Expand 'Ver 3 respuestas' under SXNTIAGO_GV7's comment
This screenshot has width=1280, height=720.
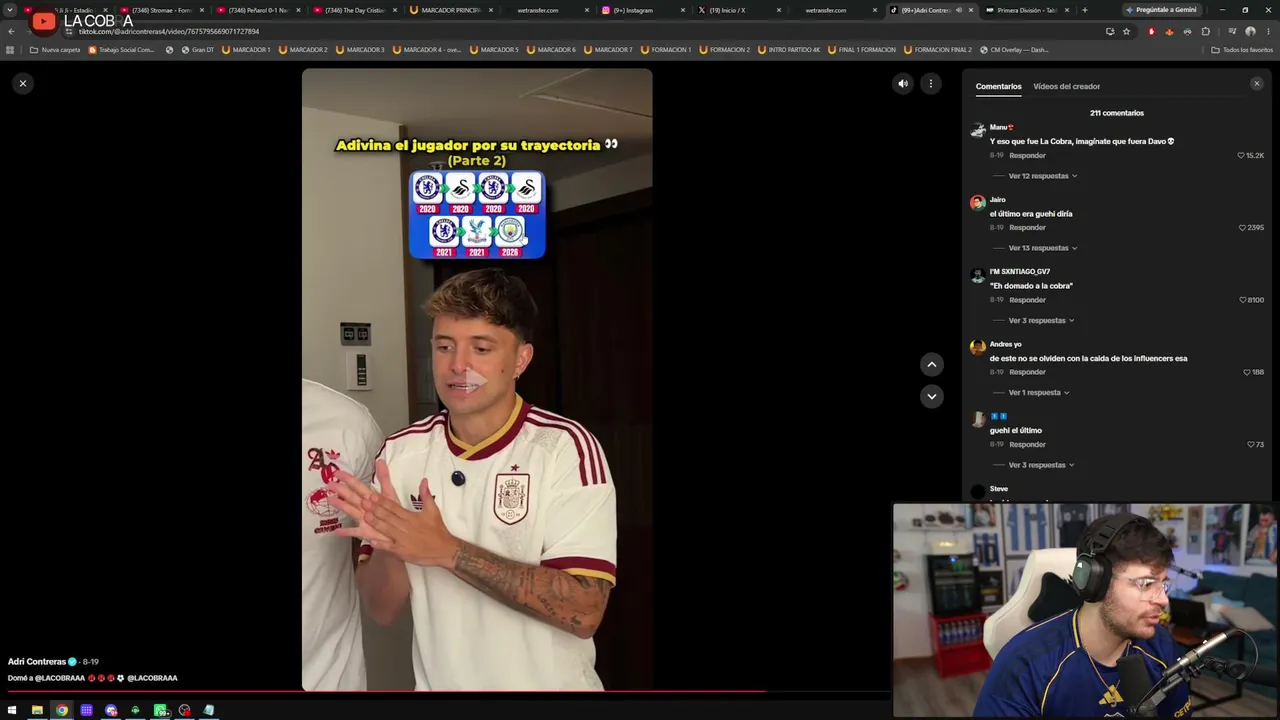click(1041, 321)
